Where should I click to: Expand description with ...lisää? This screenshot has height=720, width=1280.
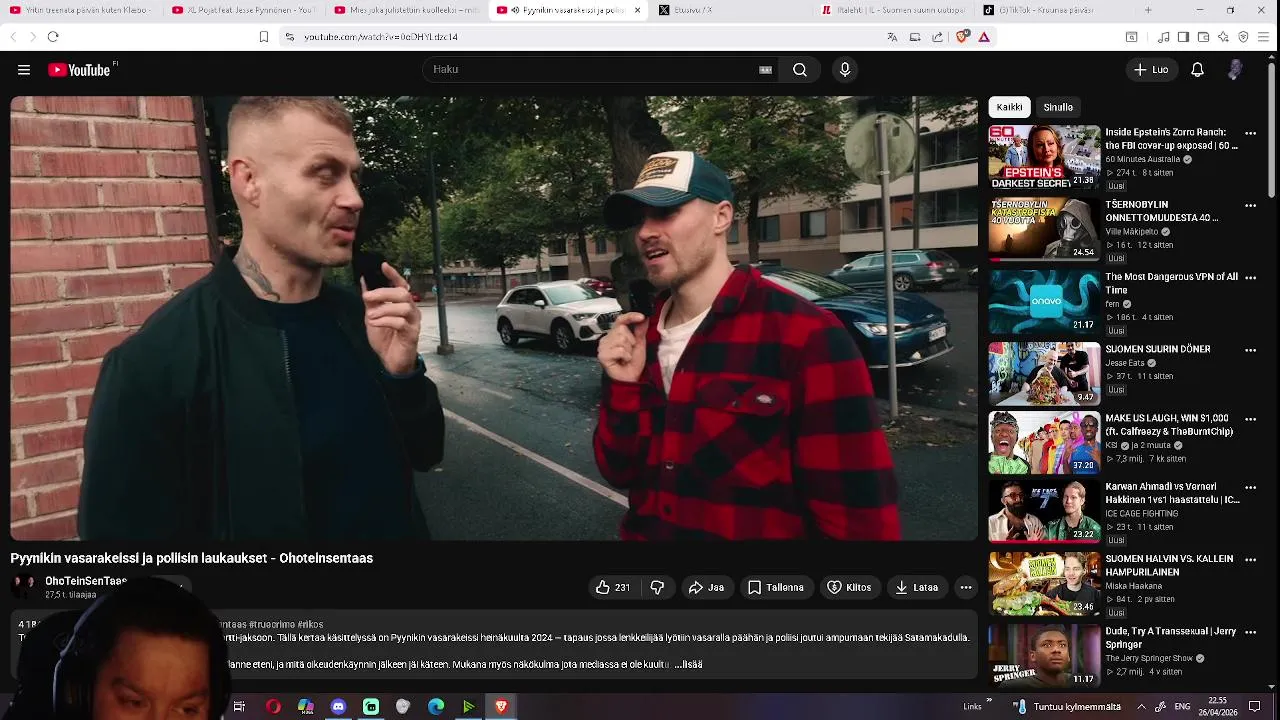pos(688,664)
